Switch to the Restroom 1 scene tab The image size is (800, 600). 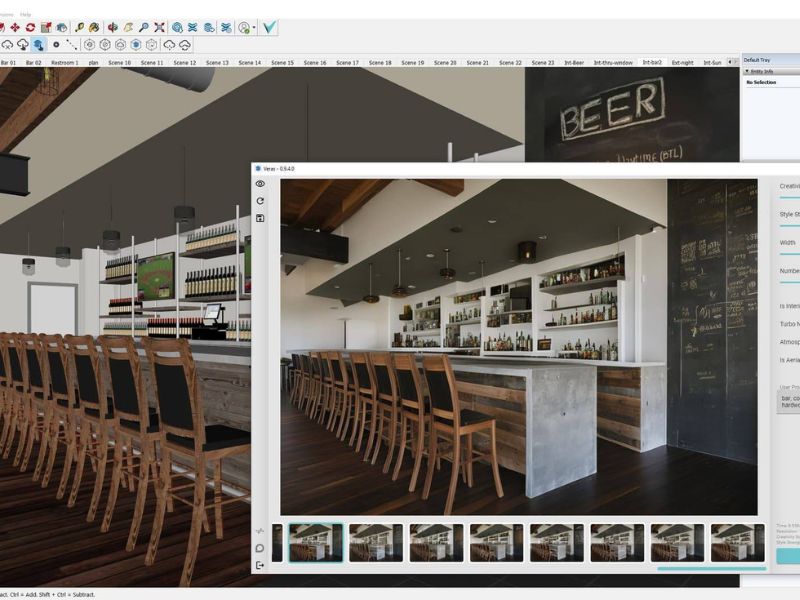coord(65,63)
